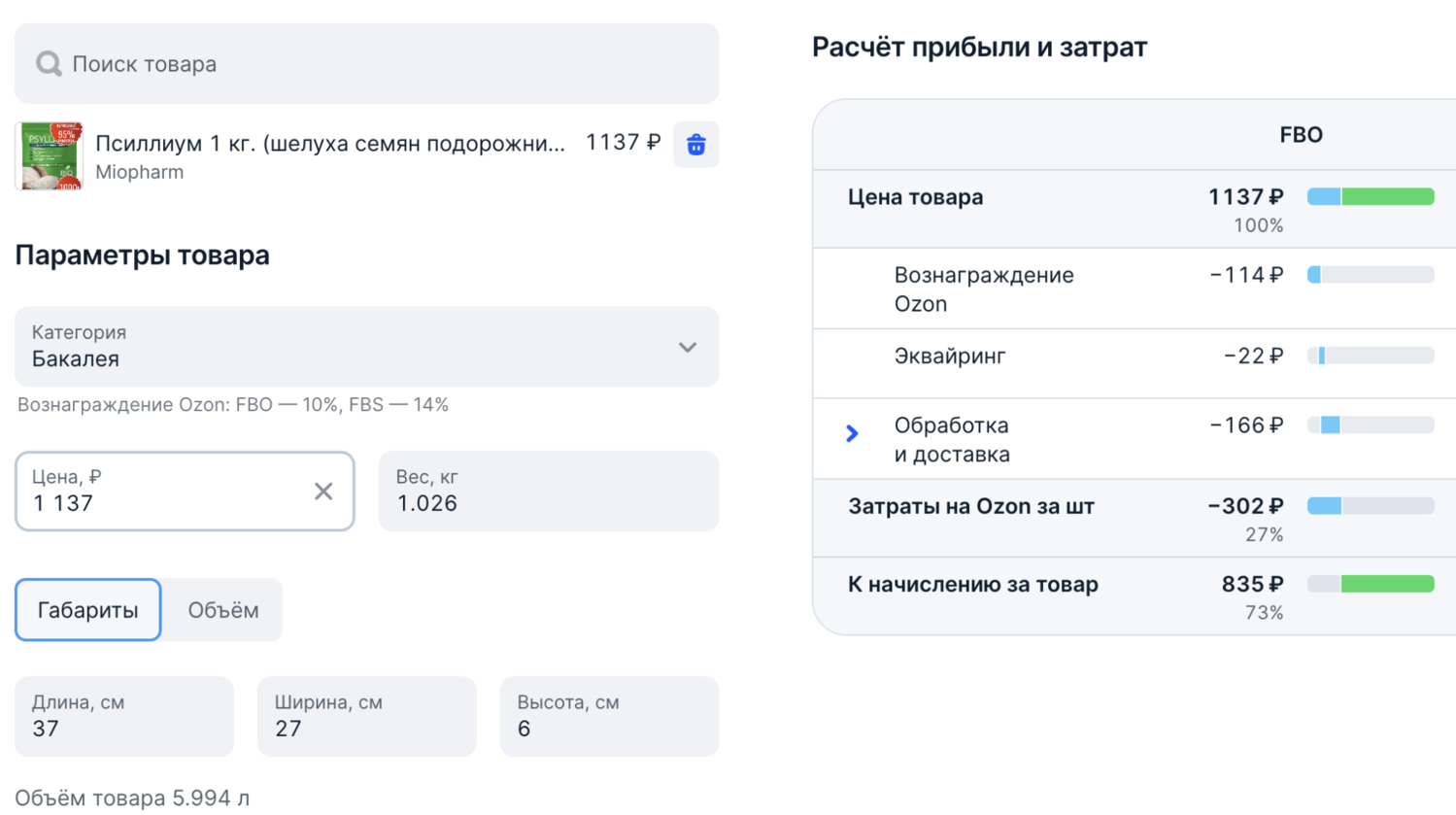Click the Затраты на Ozon за шт row
The height and width of the screenshot is (815, 1456).
[971, 507]
